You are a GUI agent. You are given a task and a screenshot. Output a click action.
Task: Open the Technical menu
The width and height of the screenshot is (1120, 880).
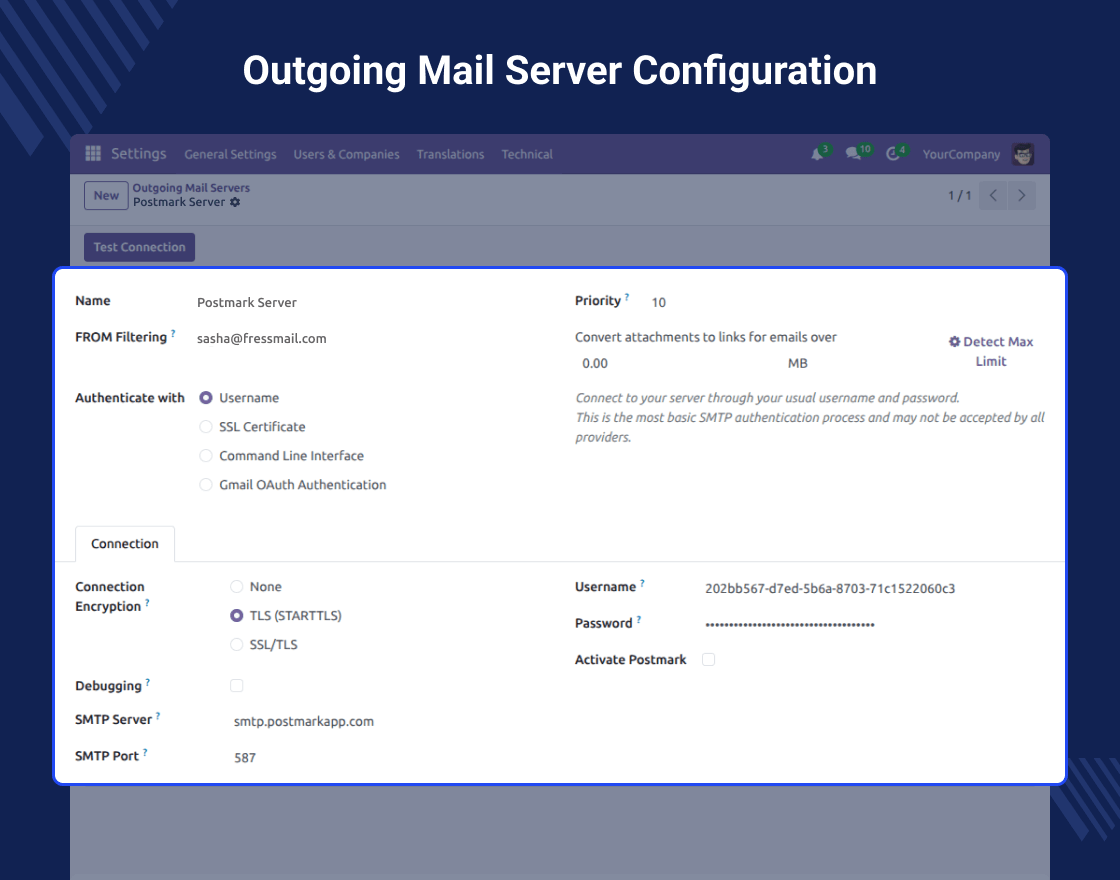coord(527,155)
